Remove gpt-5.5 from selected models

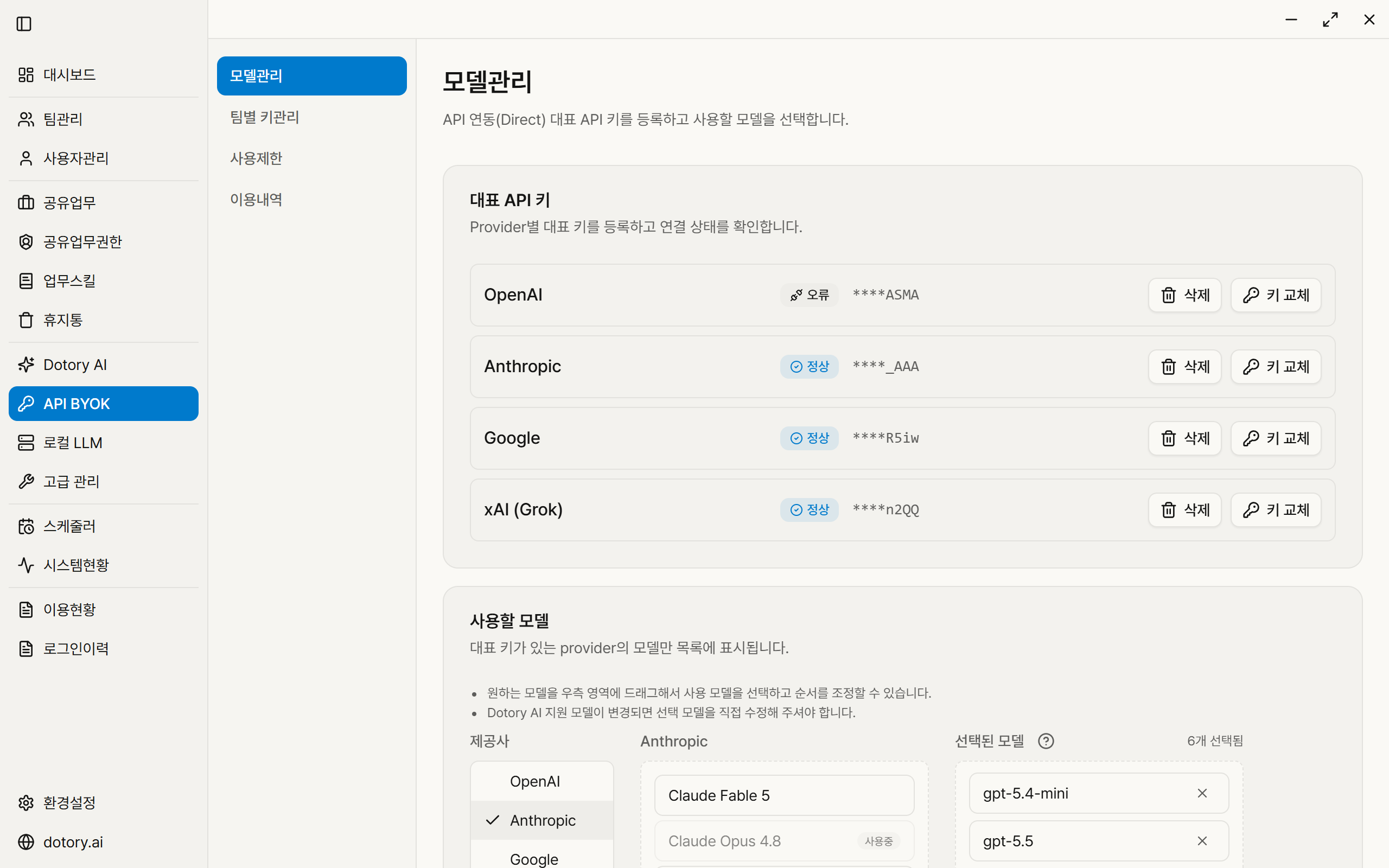pyautogui.click(x=1202, y=841)
